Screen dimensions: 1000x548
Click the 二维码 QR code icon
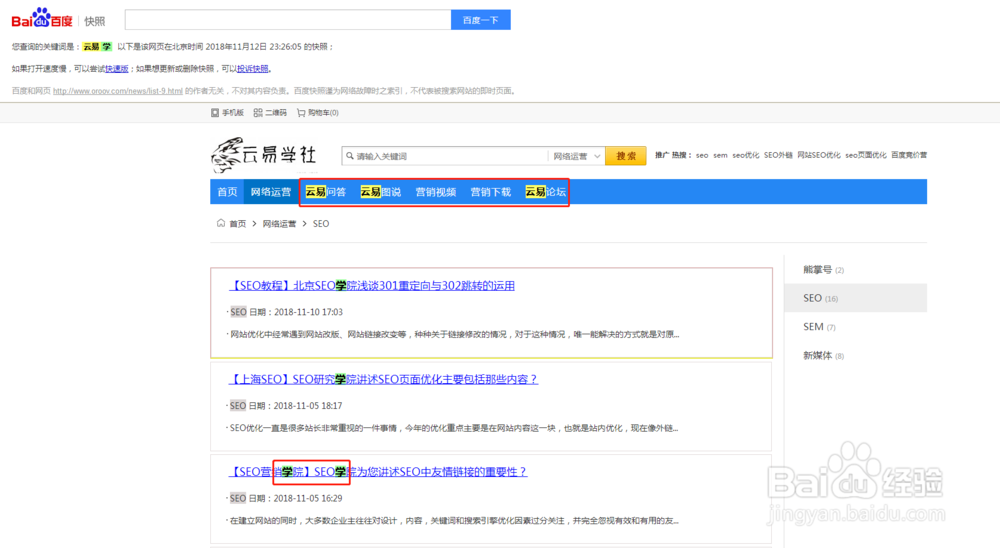click(x=258, y=113)
